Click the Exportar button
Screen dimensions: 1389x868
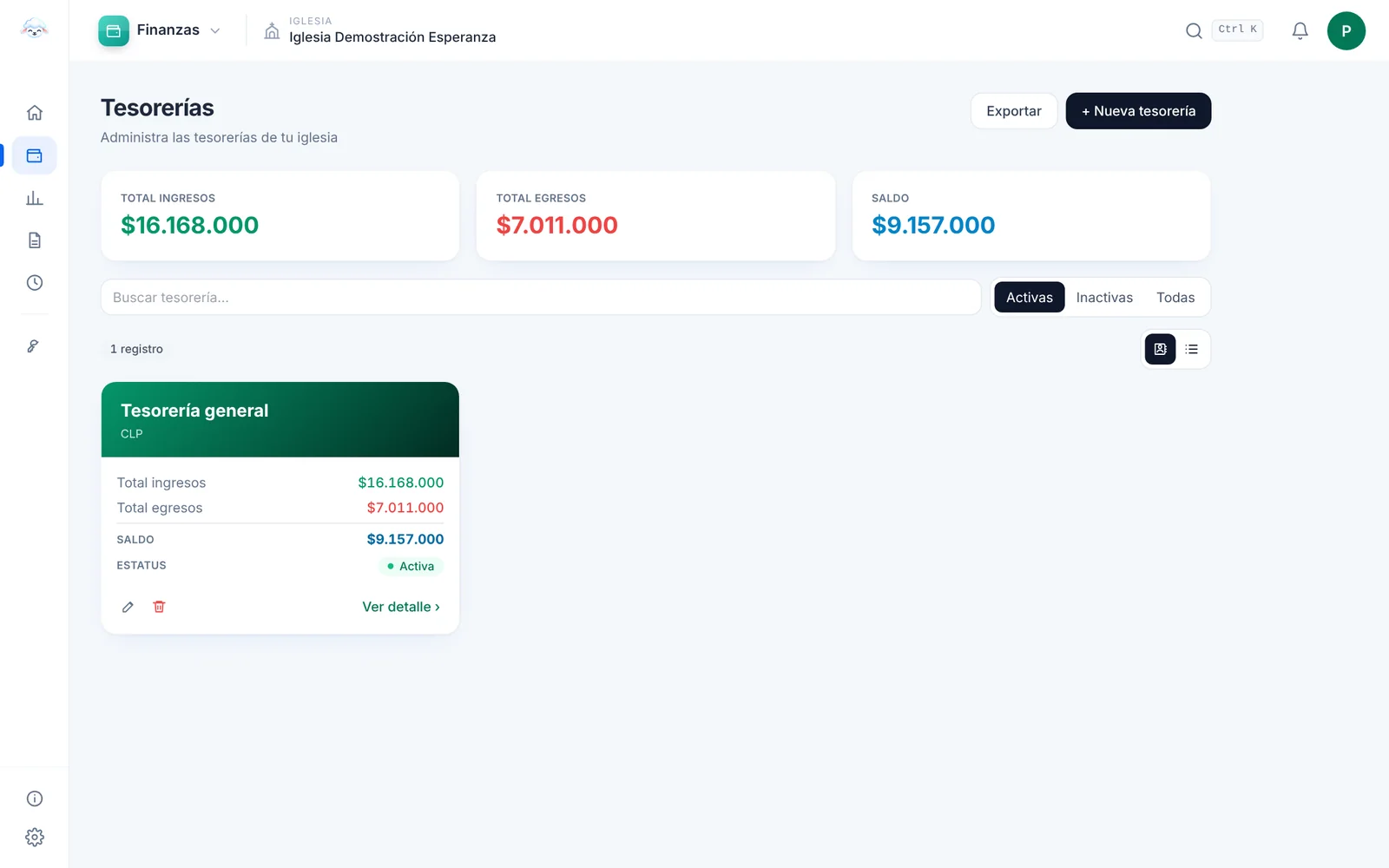1014,111
